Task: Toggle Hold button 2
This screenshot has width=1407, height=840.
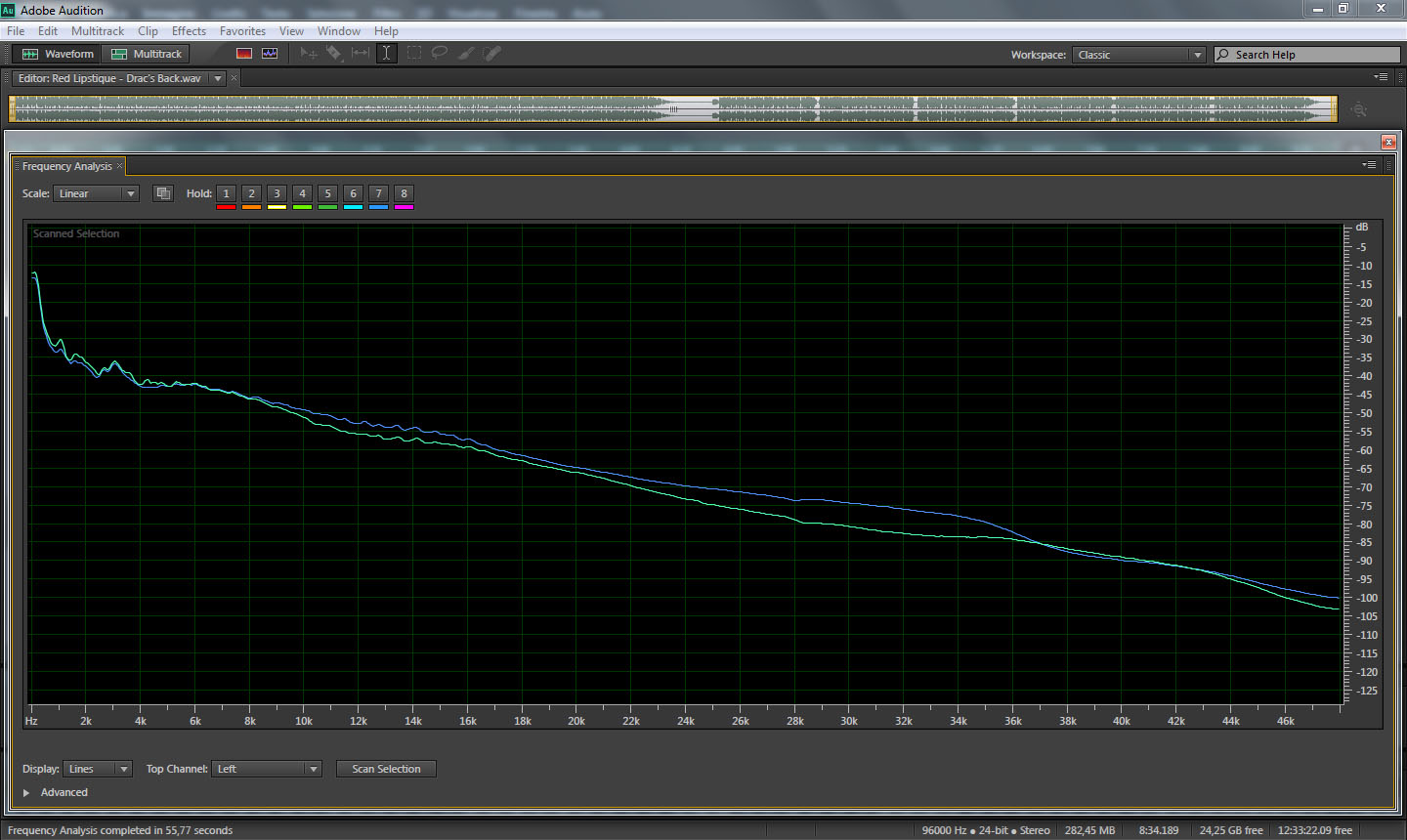Action: click(x=251, y=193)
